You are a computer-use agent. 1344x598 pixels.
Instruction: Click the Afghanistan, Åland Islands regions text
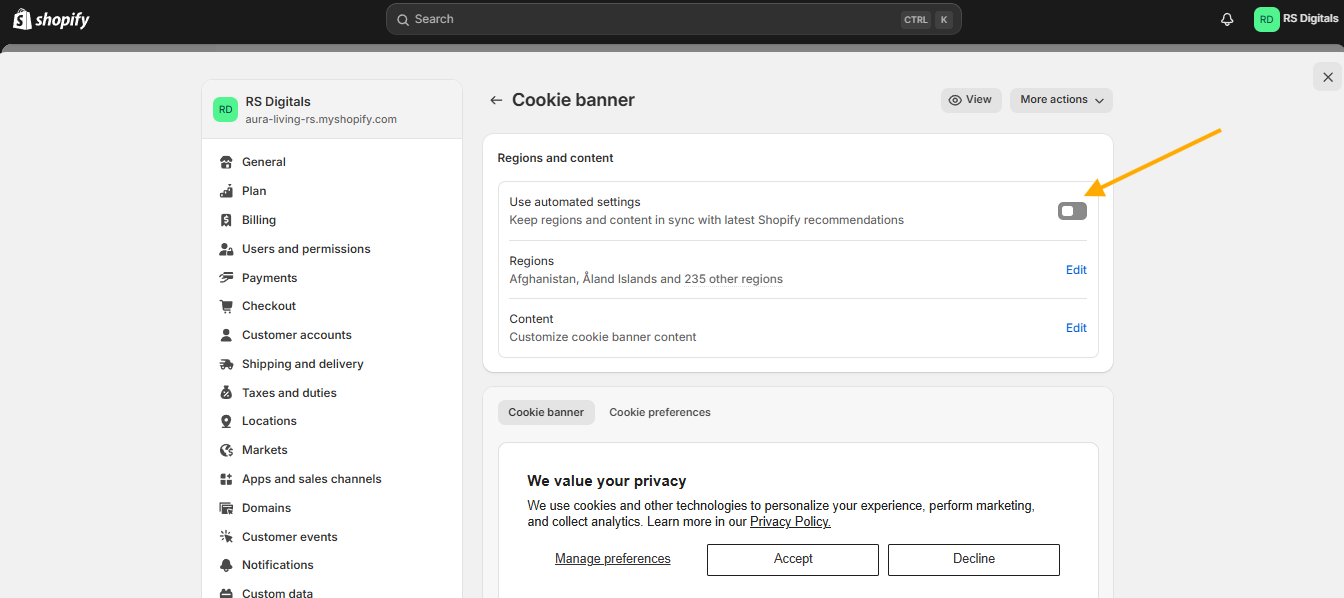pyautogui.click(x=646, y=279)
